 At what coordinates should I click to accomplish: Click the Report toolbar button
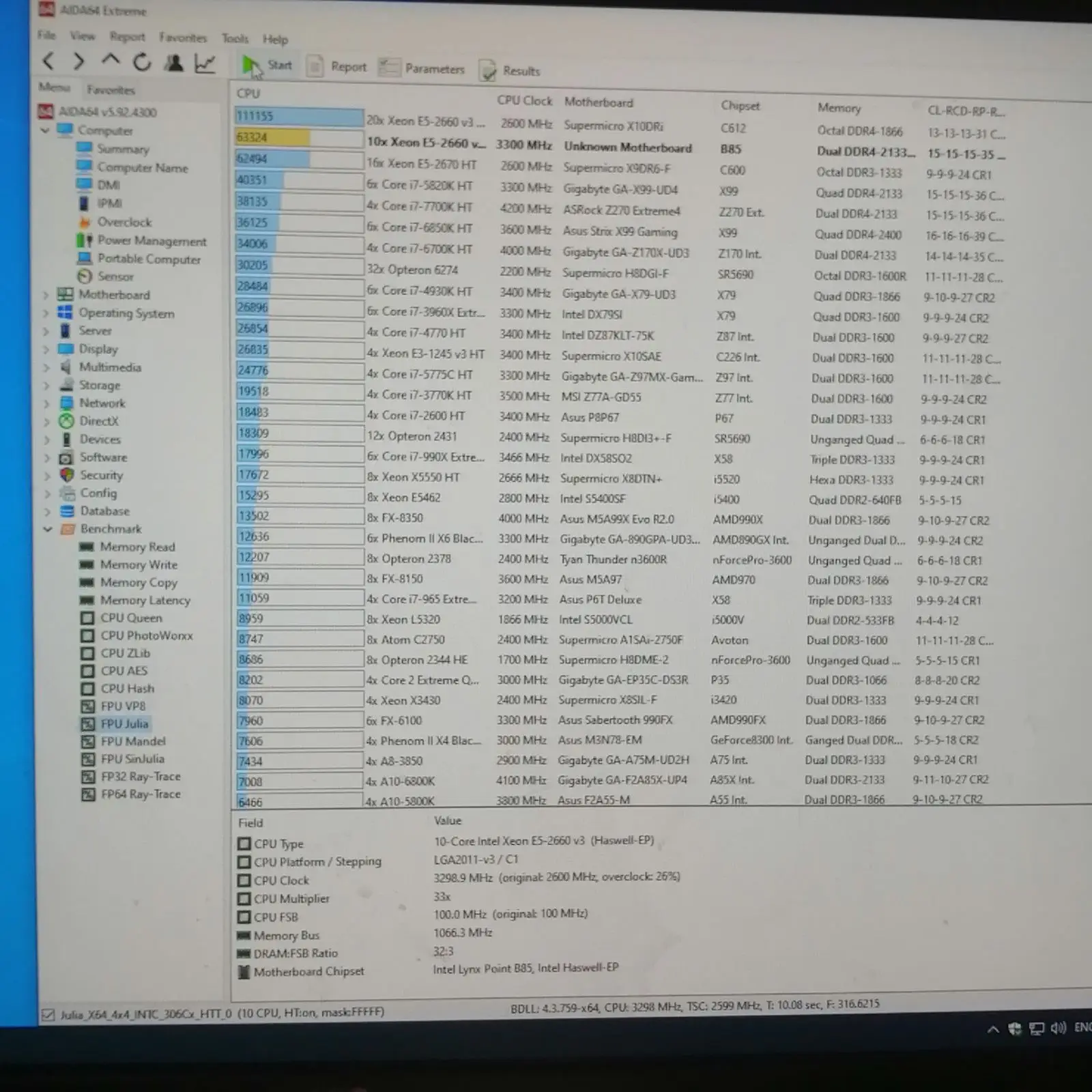click(x=336, y=67)
